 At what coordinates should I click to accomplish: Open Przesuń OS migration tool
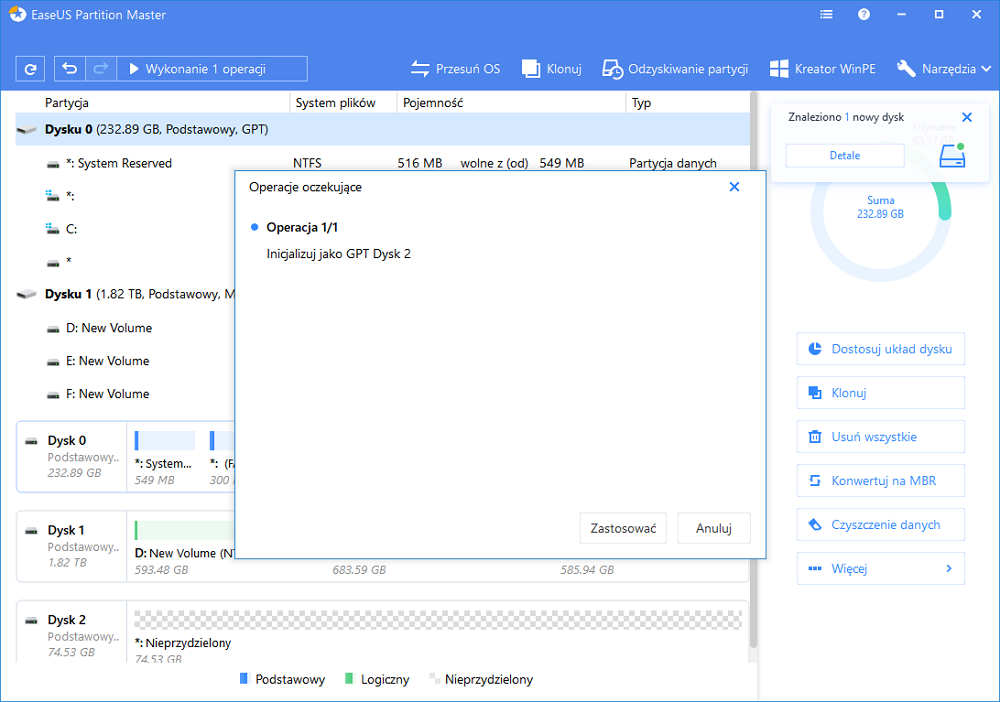click(x=455, y=69)
